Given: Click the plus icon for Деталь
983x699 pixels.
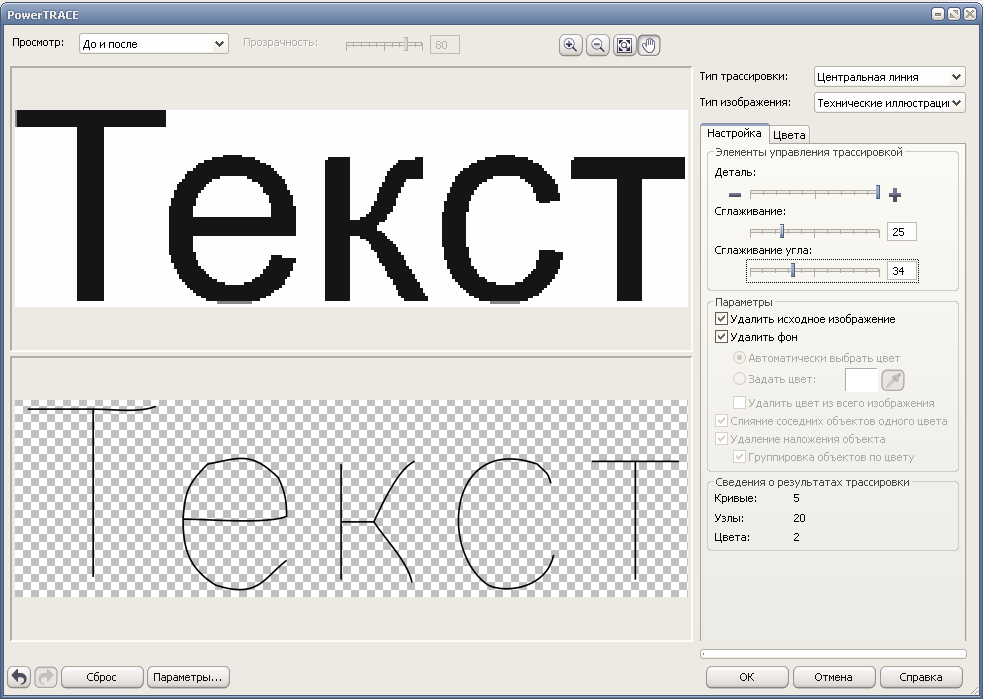Looking at the screenshot, I should pyautogui.click(x=895, y=195).
